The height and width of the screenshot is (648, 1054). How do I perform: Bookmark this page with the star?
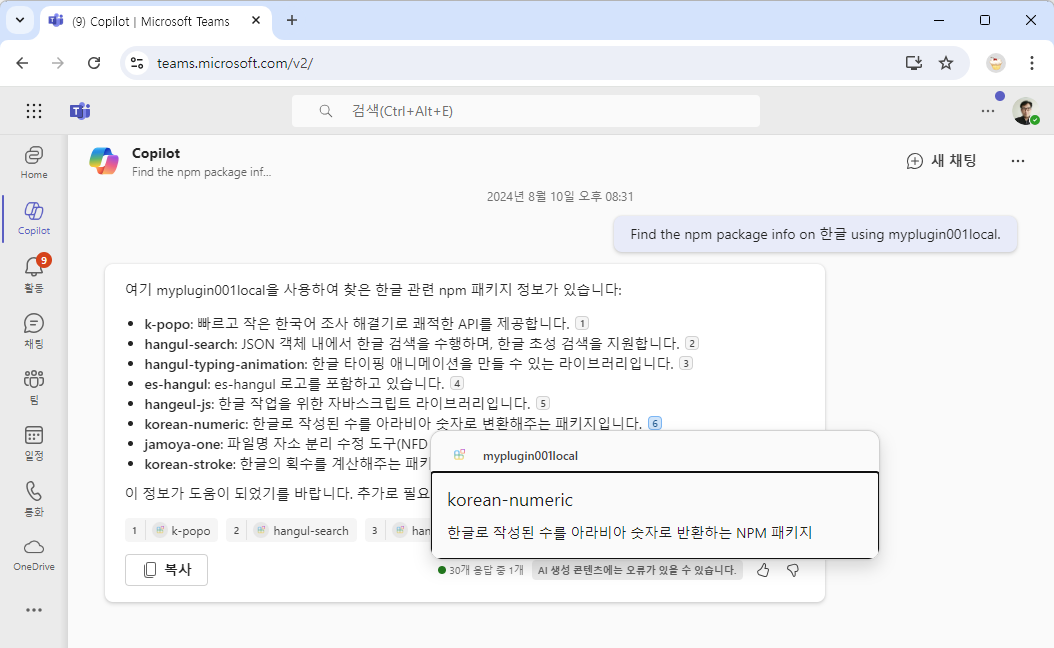[946, 63]
